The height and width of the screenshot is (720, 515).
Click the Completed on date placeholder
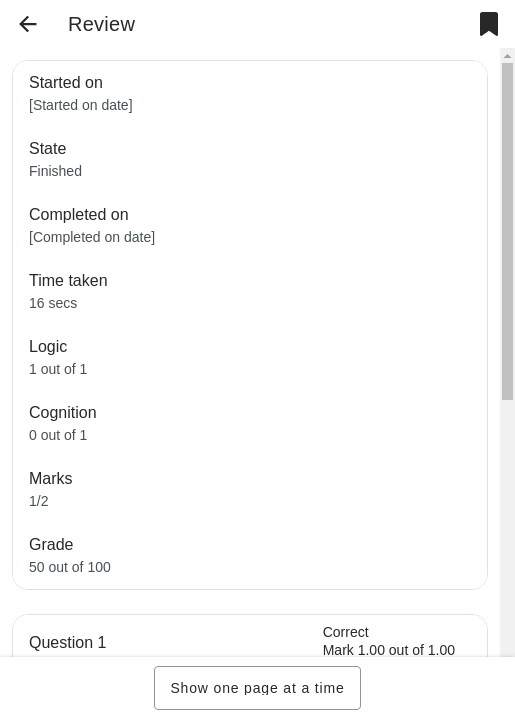(x=92, y=237)
